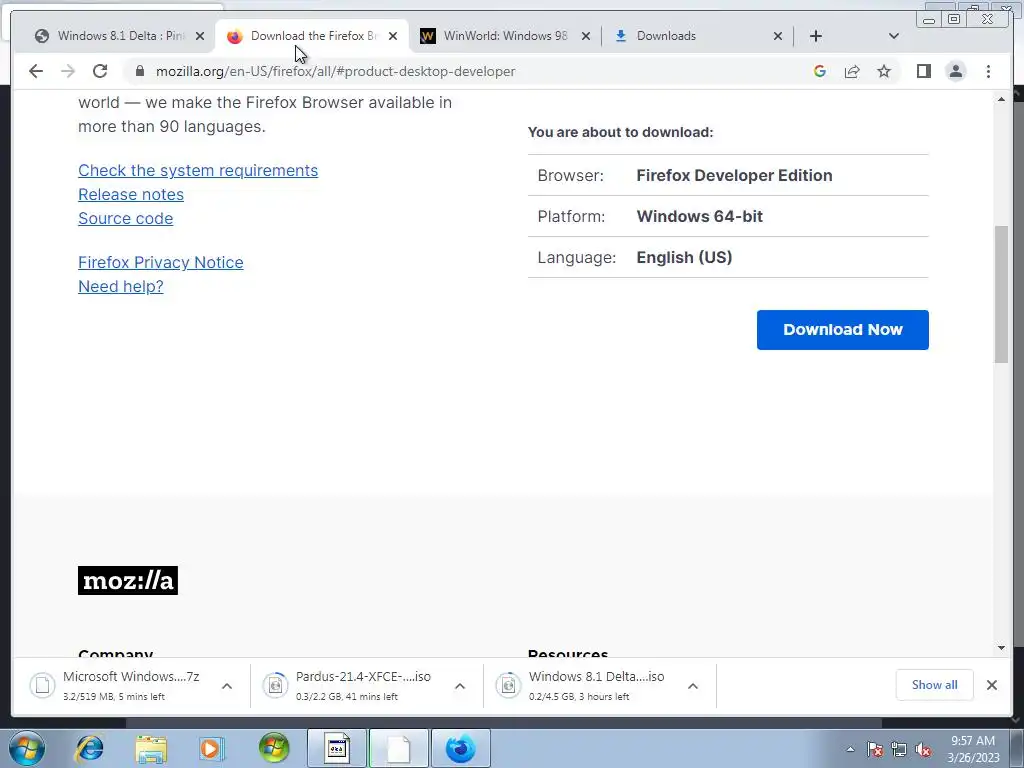The width and height of the screenshot is (1024, 768).
Task: Open the Source code link
Action: (125, 219)
